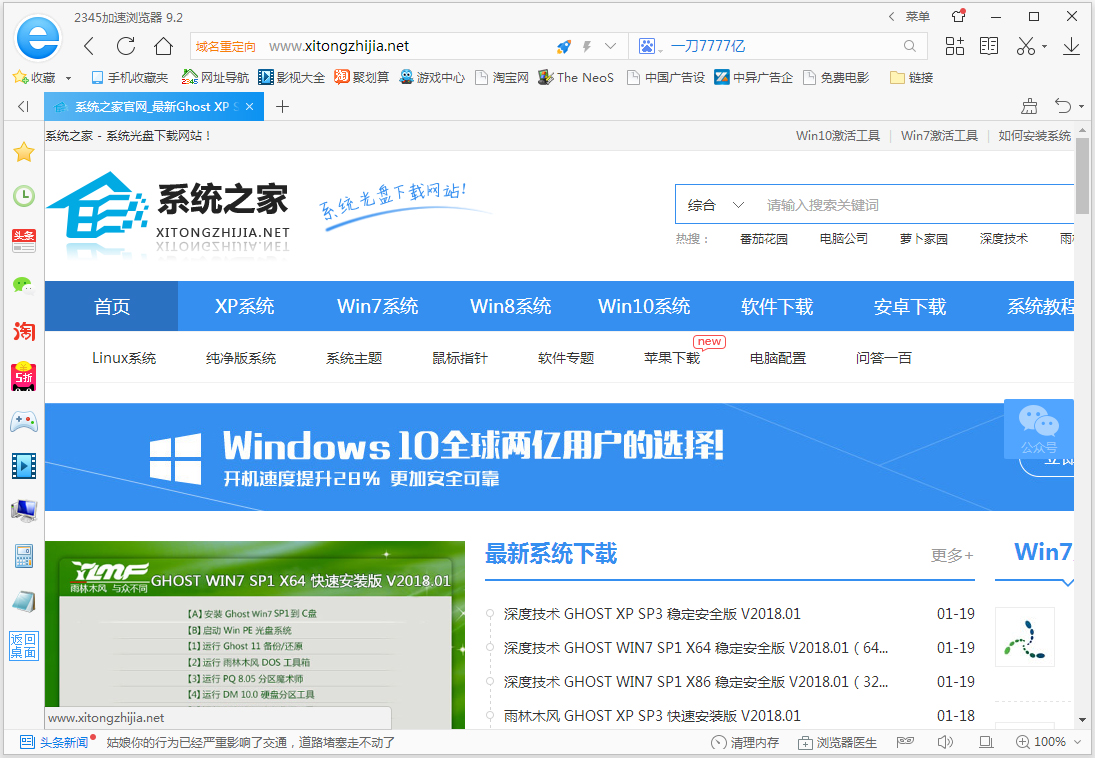Click the skin shirt icon in title bar
The height and width of the screenshot is (758, 1095).
pos(959,16)
